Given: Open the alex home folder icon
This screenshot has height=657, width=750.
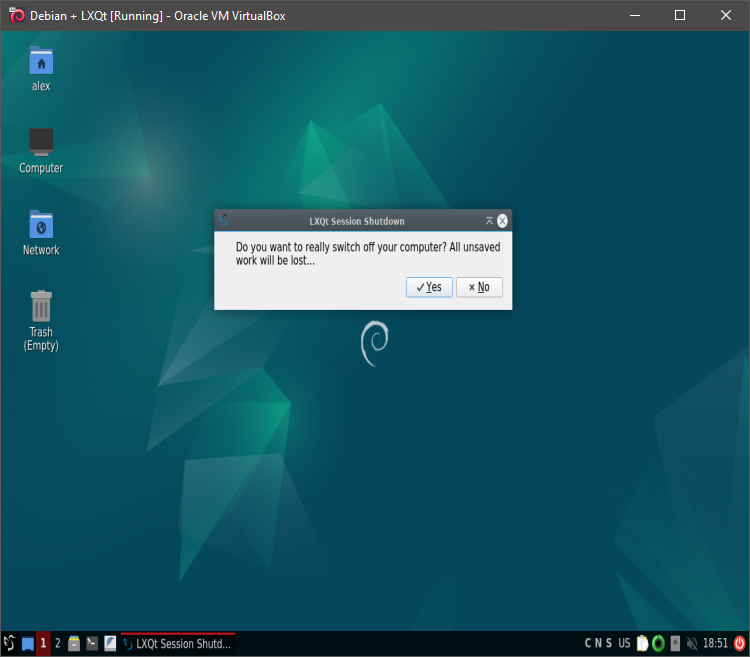Looking at the screenshot, I should (x=41, y=69).
